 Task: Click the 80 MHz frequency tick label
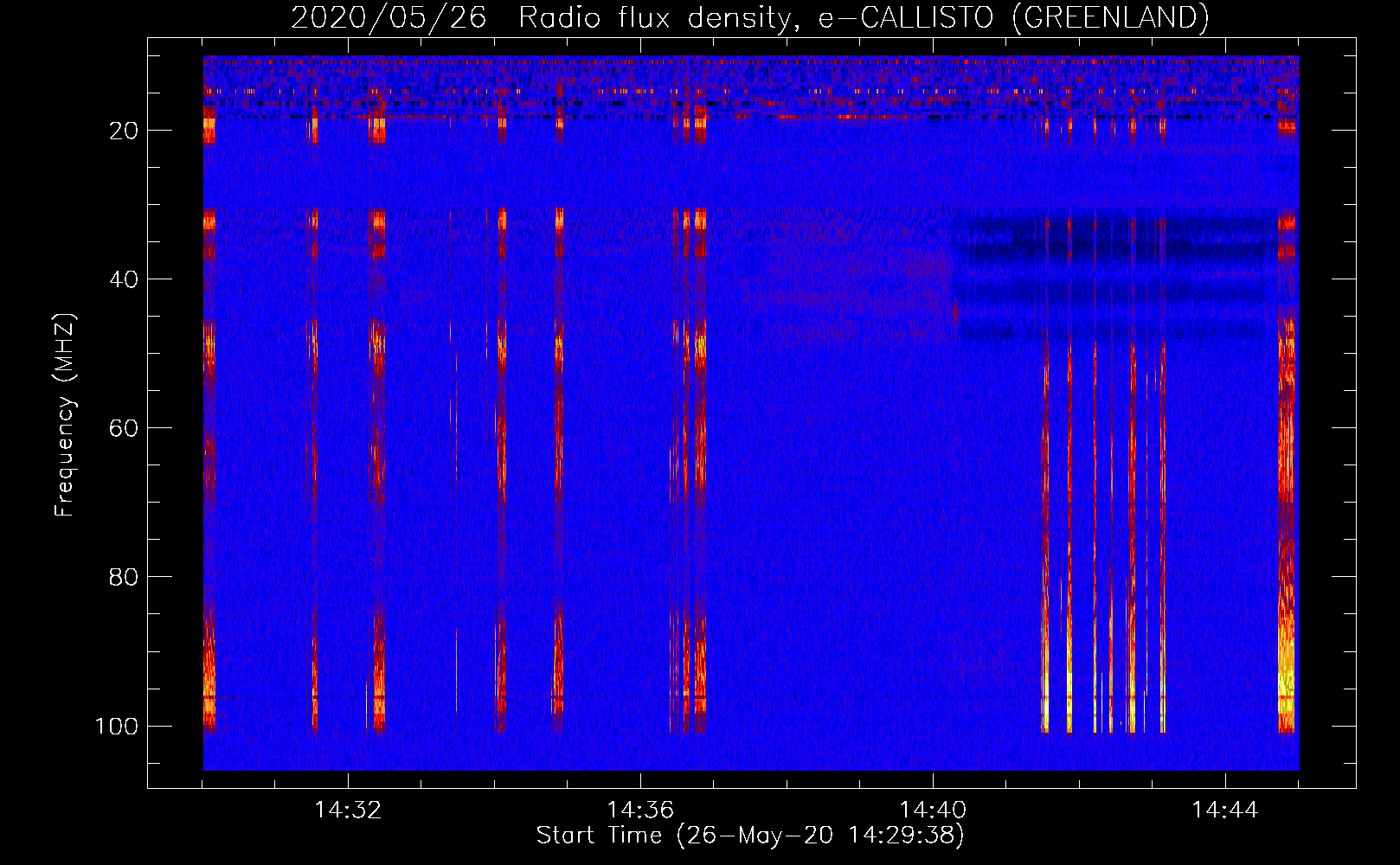coord(124,577)
